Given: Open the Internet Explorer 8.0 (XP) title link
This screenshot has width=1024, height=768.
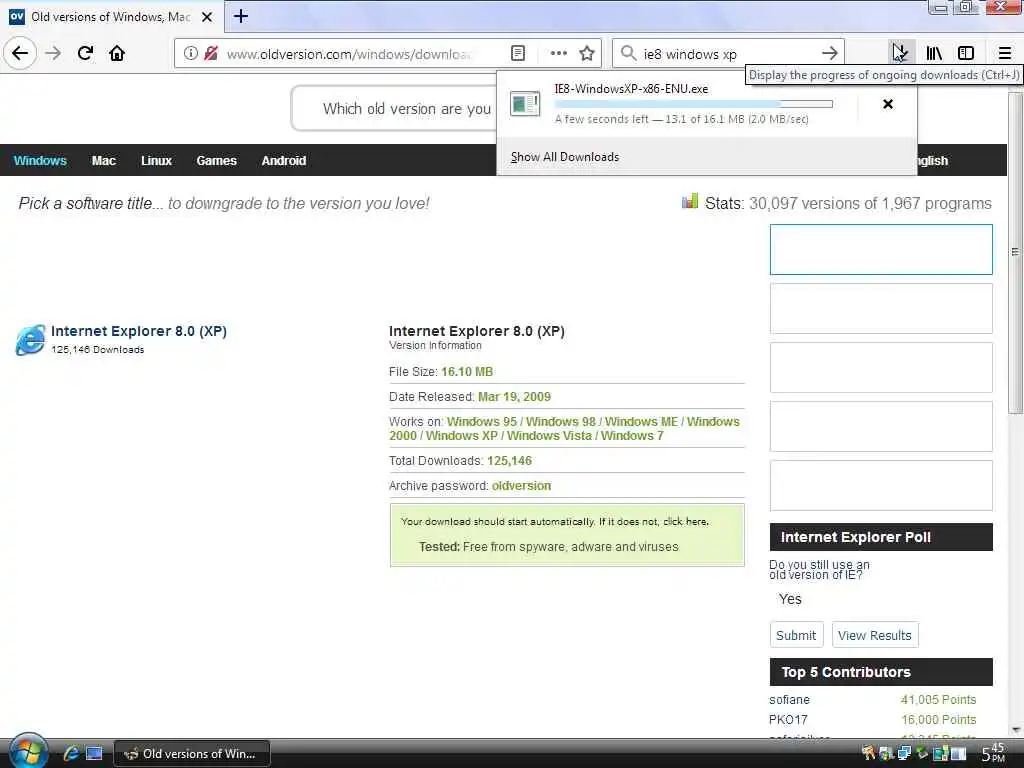Looking at the screenshot, I should click(x=138, y=331).
